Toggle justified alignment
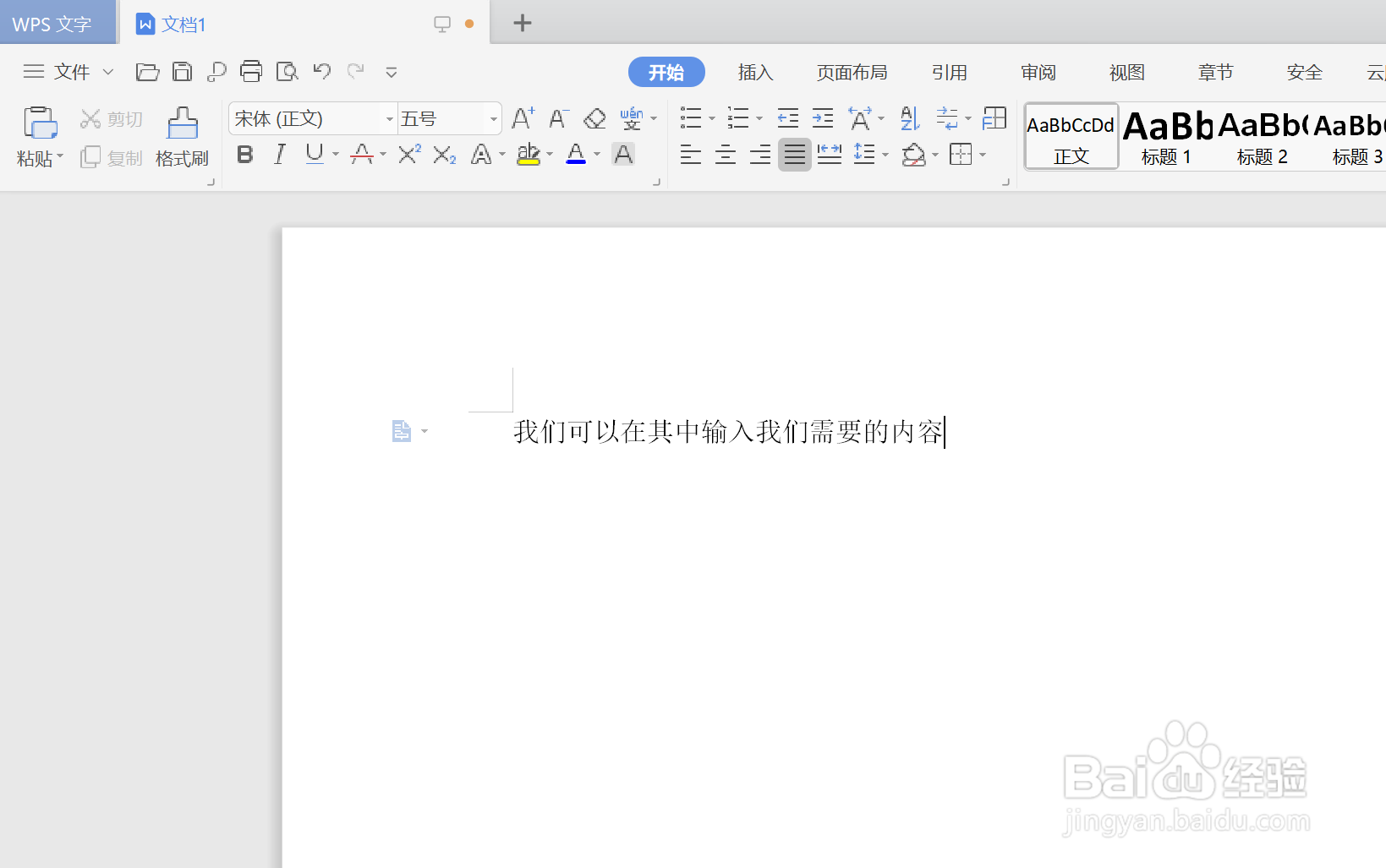 (x=794, y=155)
